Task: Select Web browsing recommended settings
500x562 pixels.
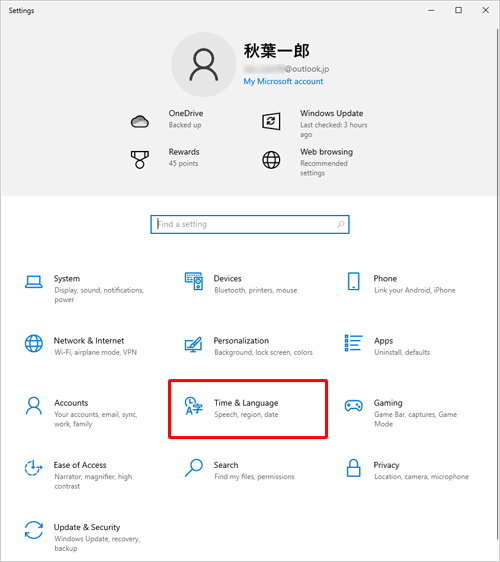Action: point(308,162)
